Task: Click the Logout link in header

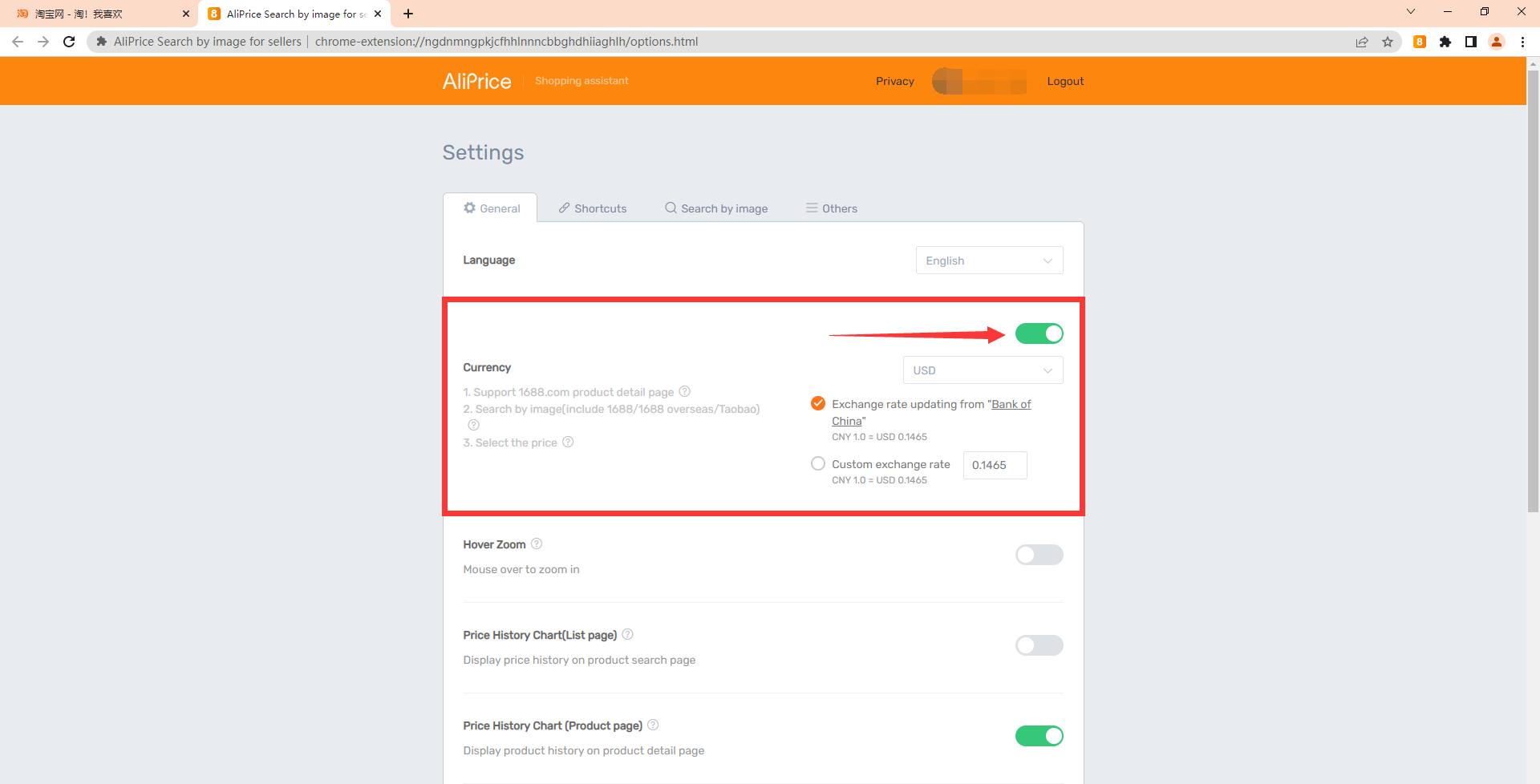Action: tap(1065, 81)
